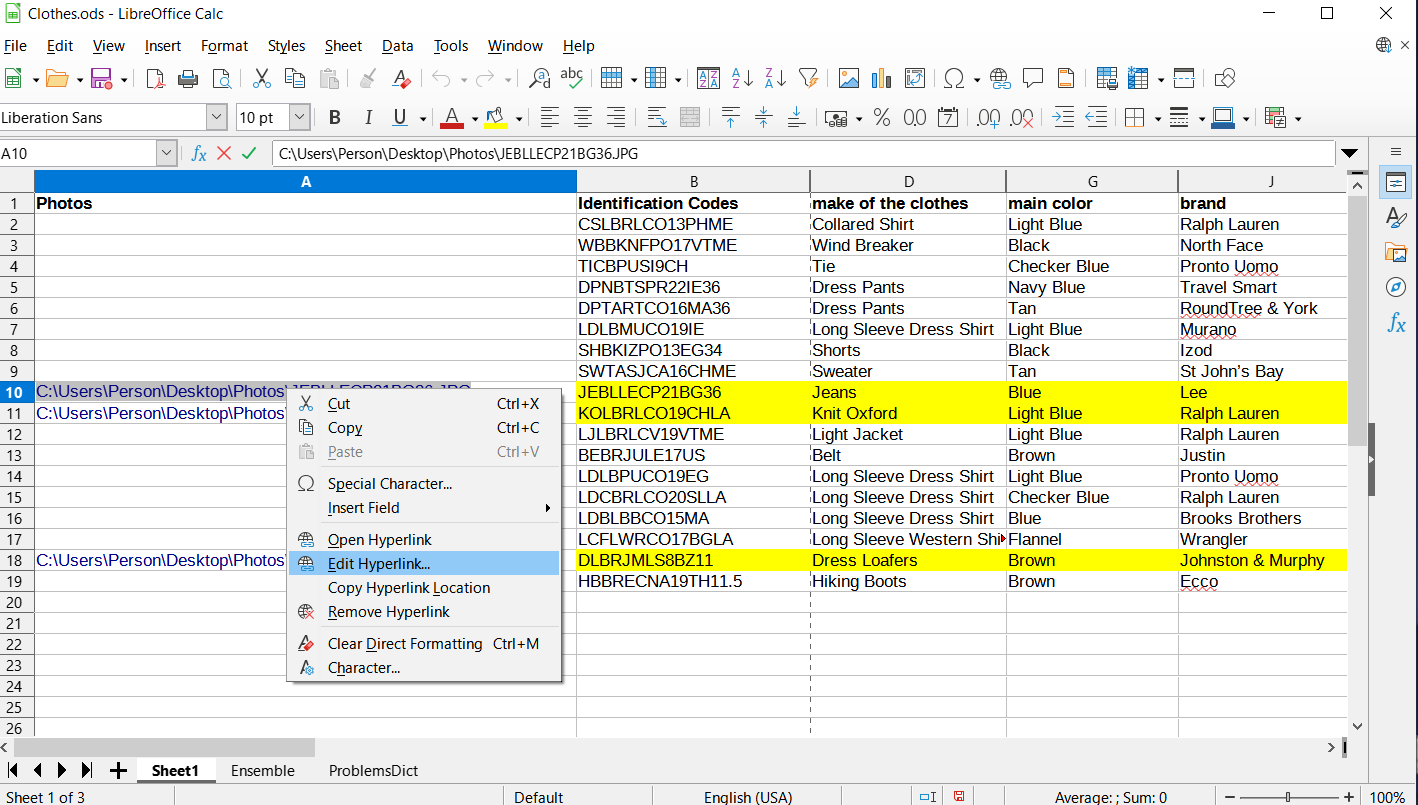Expand the font name dropdown
The width and height of the screenshot is (1418, 805).
[216, 118]
